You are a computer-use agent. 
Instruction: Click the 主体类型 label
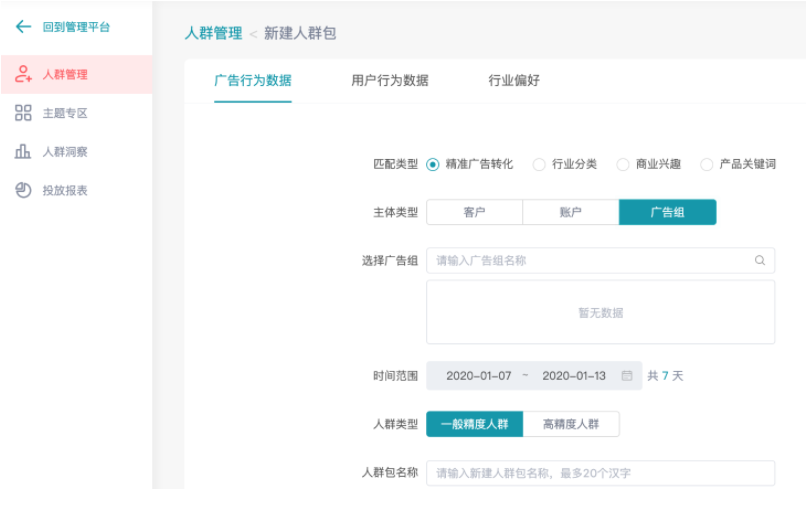pyautogui.click(x=395, y=212)
